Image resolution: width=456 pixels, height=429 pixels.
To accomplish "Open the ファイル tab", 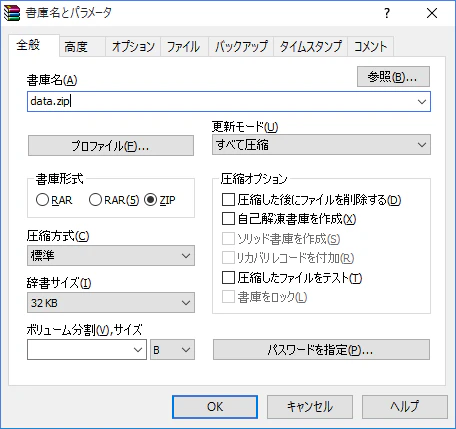I will 184,47.
